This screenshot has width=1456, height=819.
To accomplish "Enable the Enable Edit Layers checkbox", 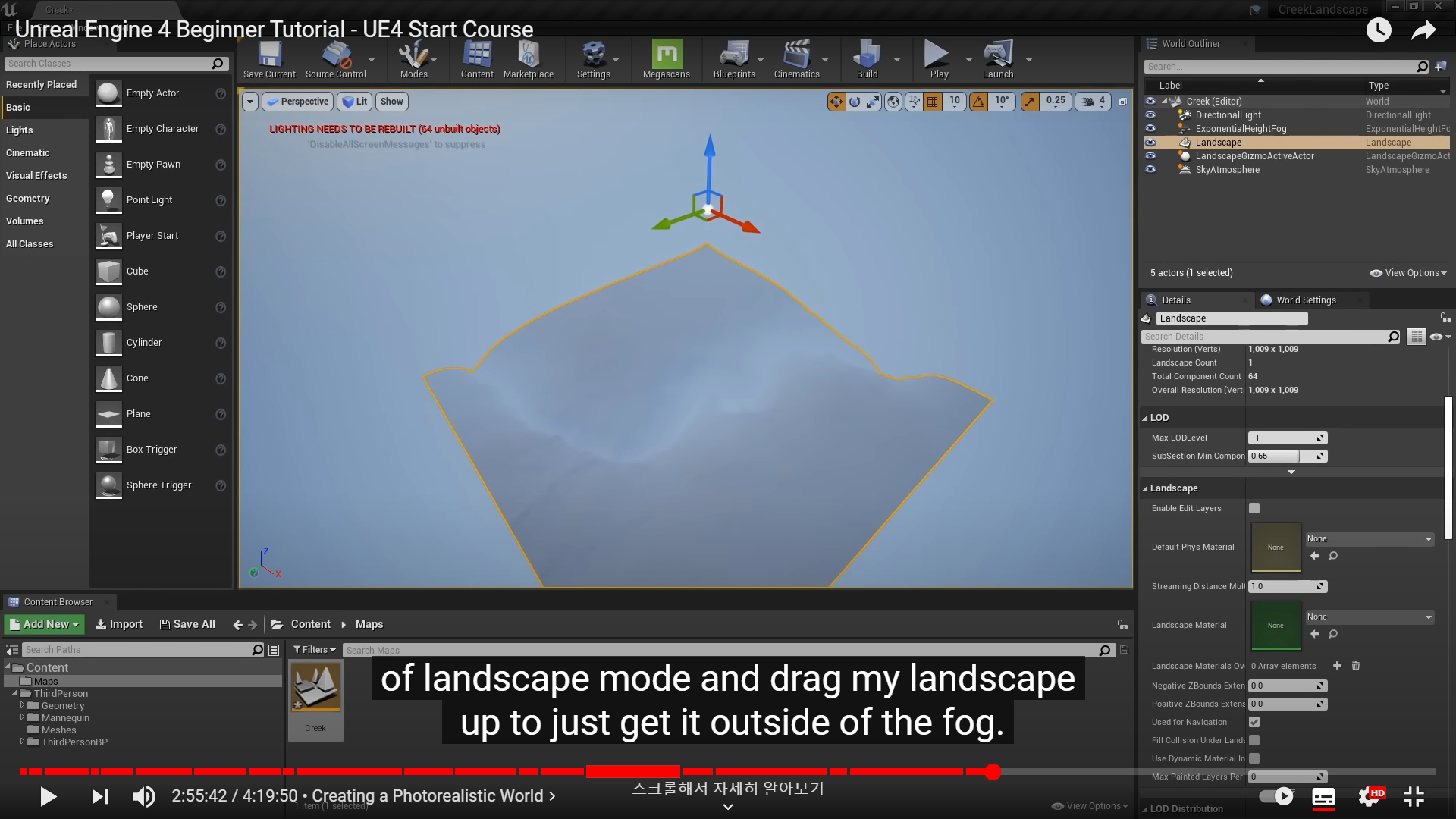I will [1254, 508].
